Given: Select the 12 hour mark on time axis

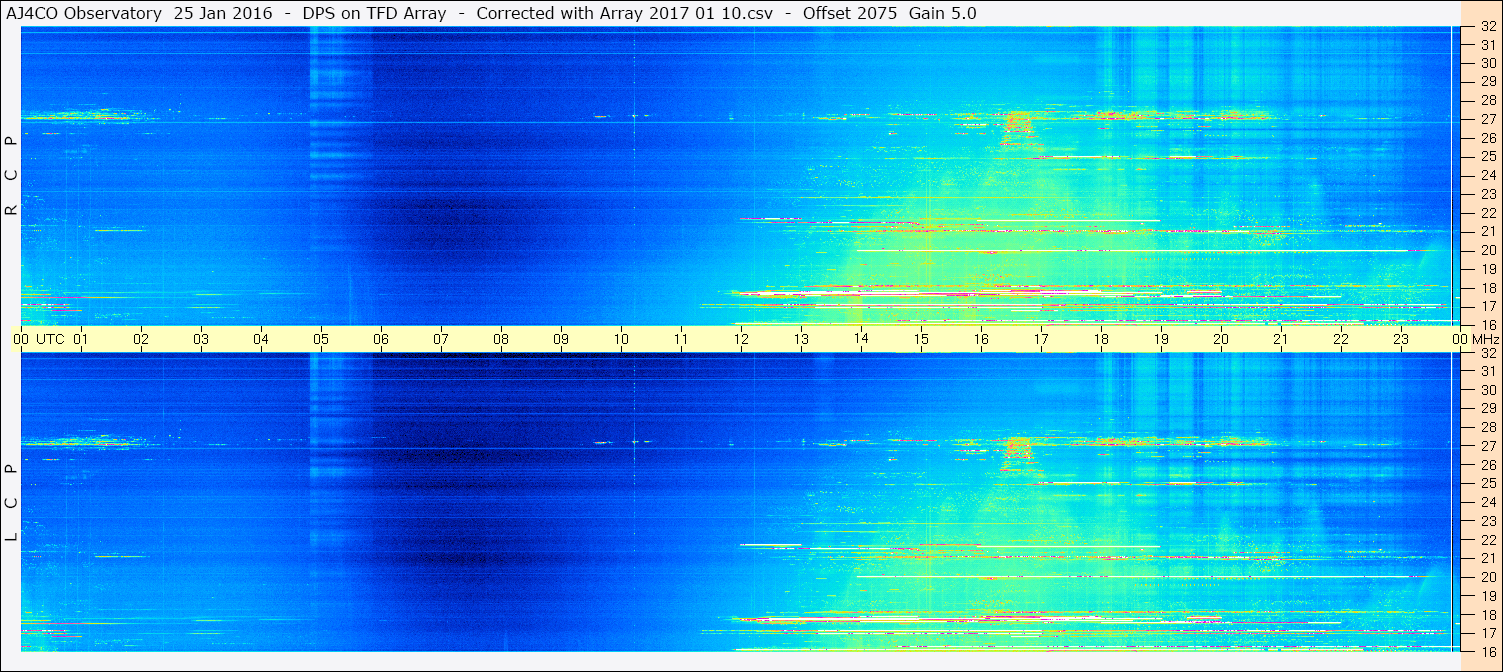Looking at the screenshot, I should click(x=741, y=339).
